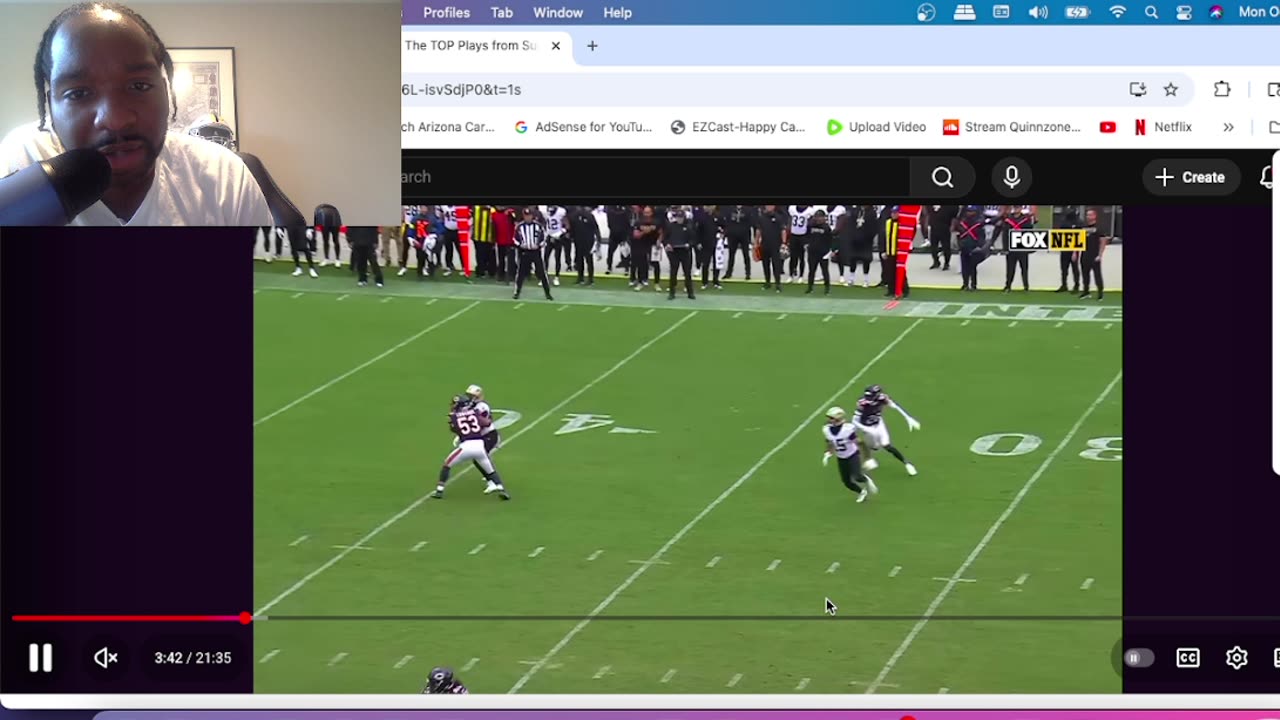Click the OBS status icon in menu bar
This screenshot has width=1280, height=720.
pos(926,12)
